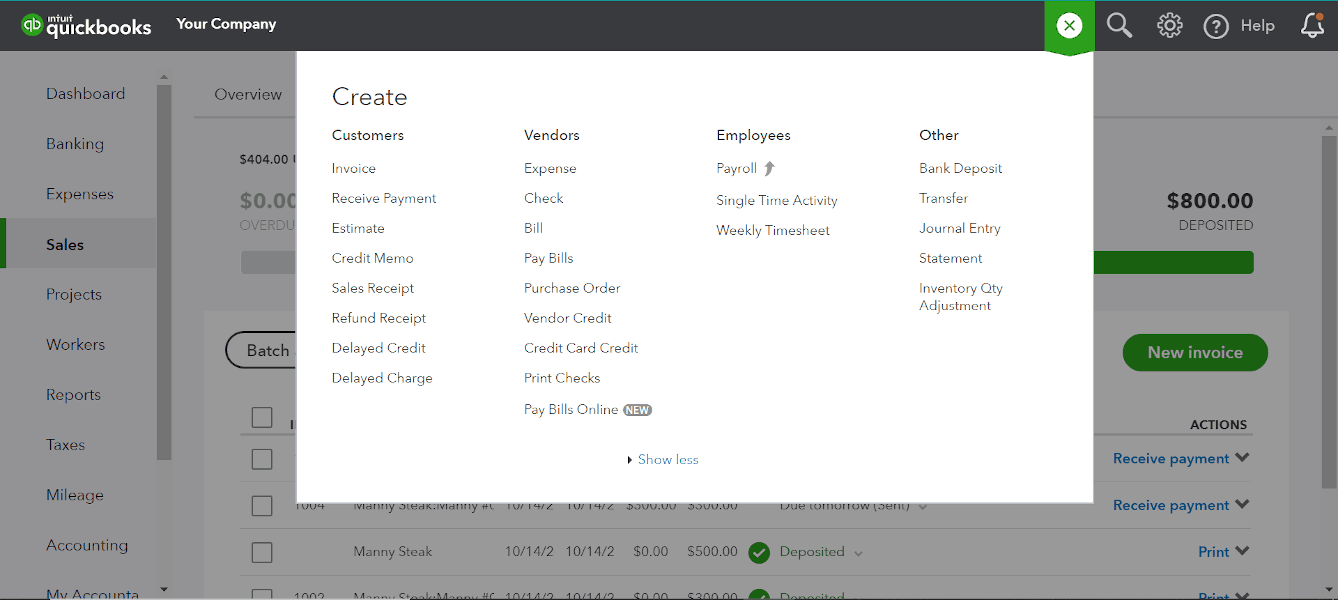The image size is (1338, 600).
Task: Choose Expense under Vendors
Action: (x=550, y=169)
